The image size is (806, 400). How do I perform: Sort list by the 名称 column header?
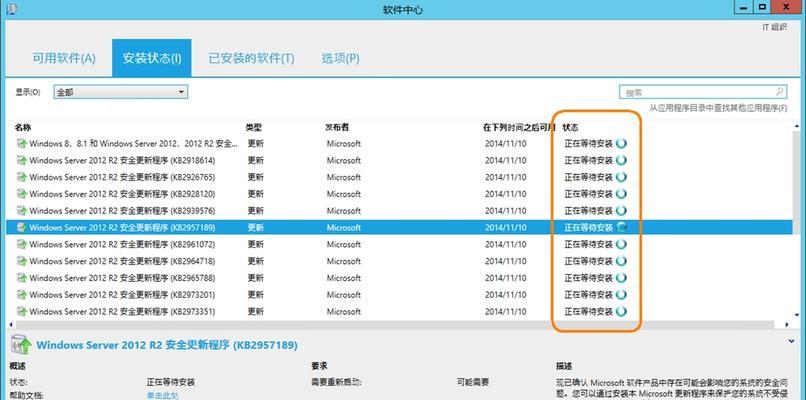coord(24,127)
